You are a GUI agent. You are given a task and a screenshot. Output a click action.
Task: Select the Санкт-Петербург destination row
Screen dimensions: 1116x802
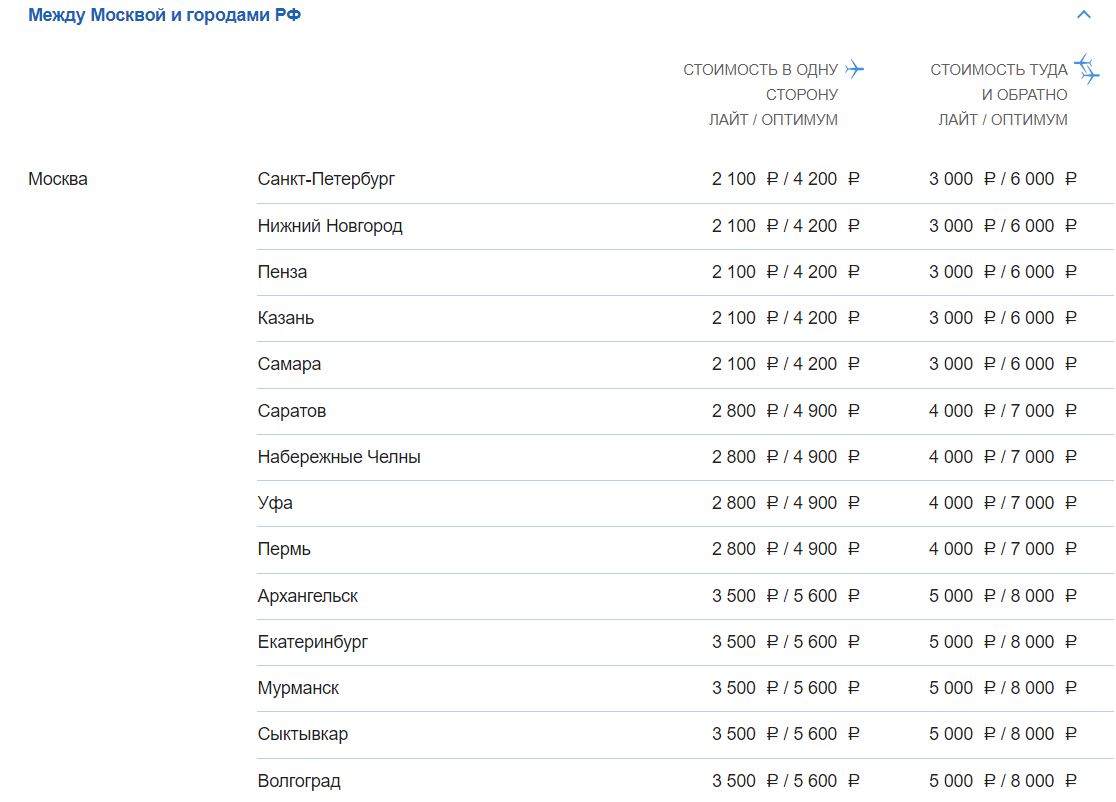pyautogui.click(x=326, y=179)
